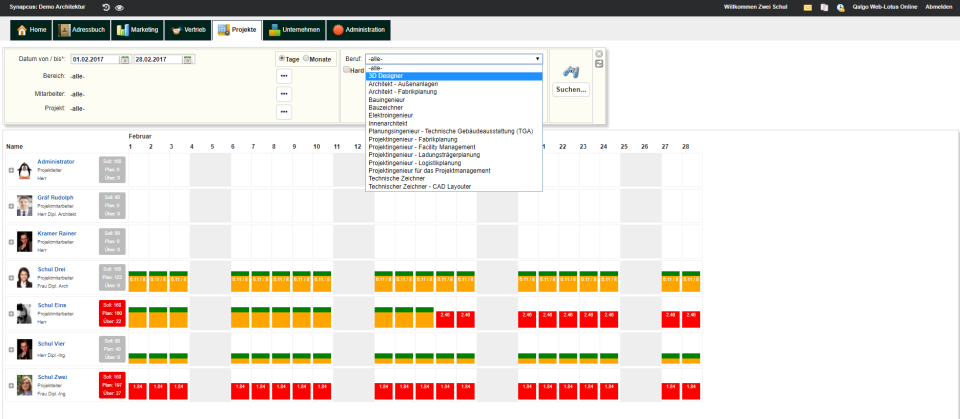Image resolution: width=960 pixels, height=419 pixels.
Task: Open calendar picker for start date
Action: pyautogui.click(x=125, y=59)
